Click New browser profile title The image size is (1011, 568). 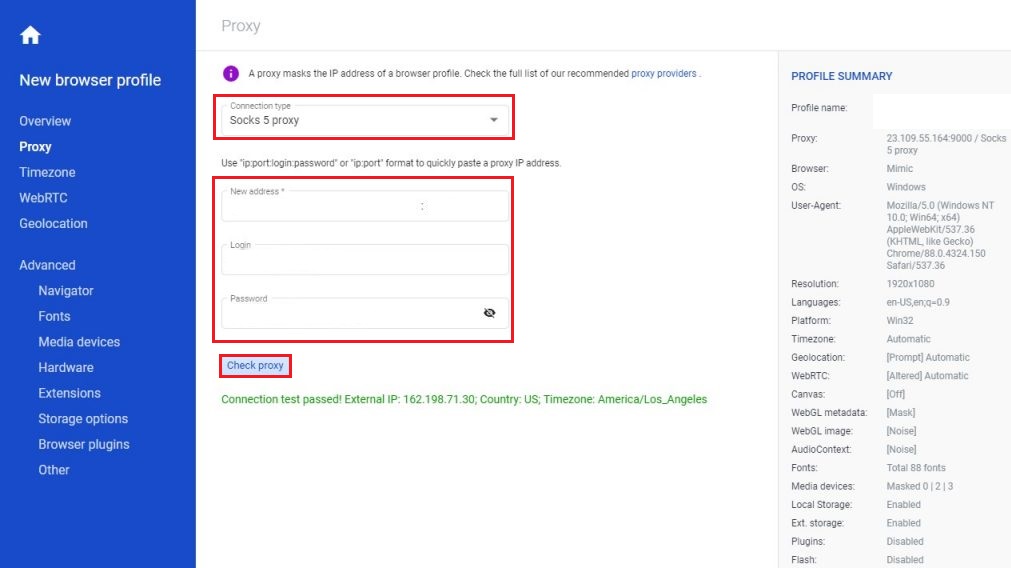point(90,80)
